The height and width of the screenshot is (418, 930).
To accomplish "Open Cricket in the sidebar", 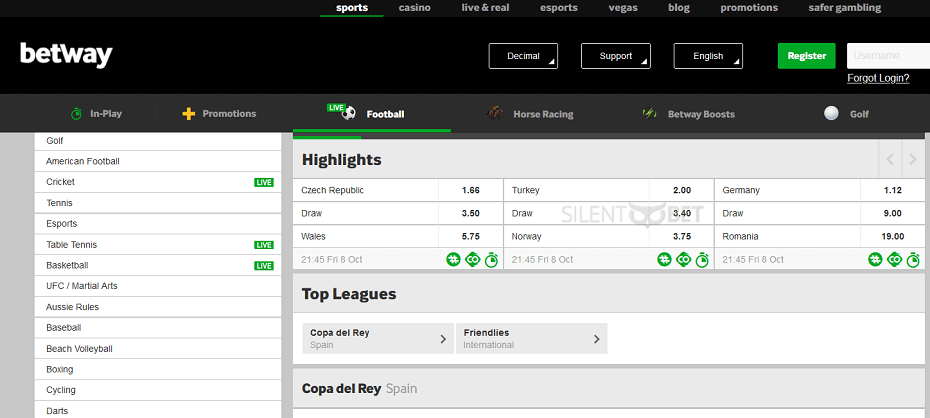I will [x=158, y=182].
